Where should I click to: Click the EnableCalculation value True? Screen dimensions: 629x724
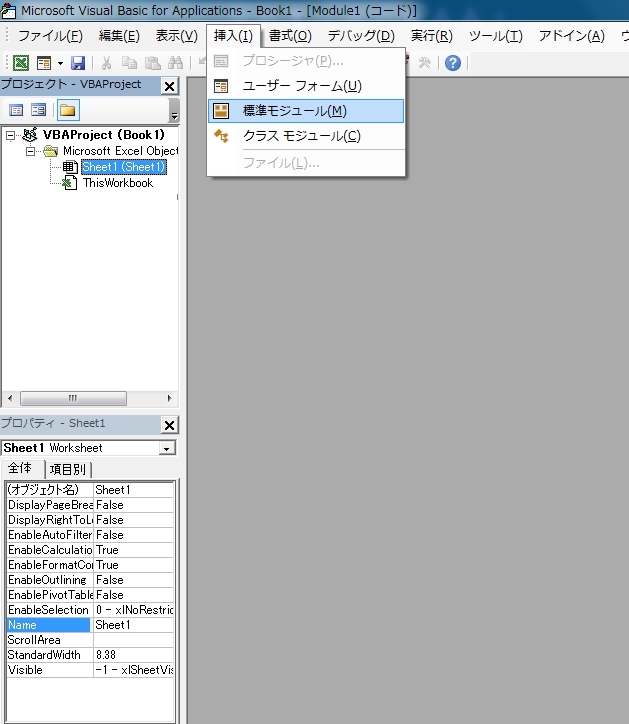pyautogui.click(x=133, y=550)
